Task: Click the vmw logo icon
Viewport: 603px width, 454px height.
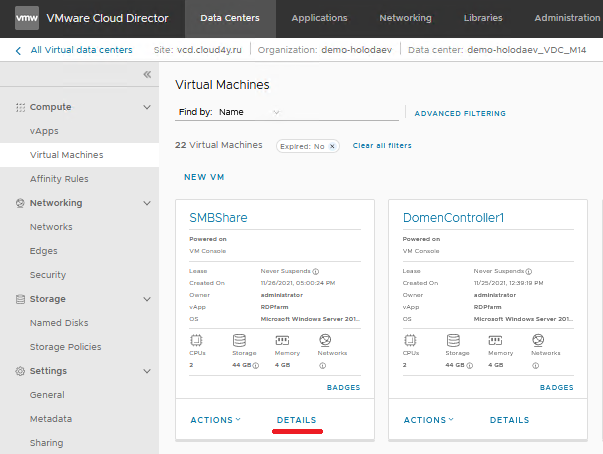Action: pyautogui.click(x=27, y=18)
